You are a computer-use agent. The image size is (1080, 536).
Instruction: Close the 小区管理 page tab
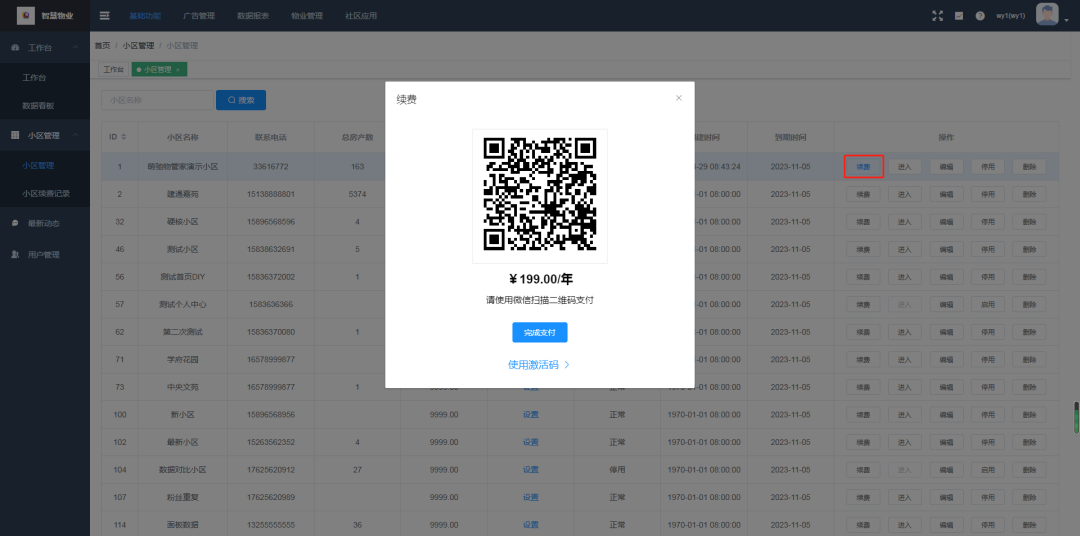[178, 70]
